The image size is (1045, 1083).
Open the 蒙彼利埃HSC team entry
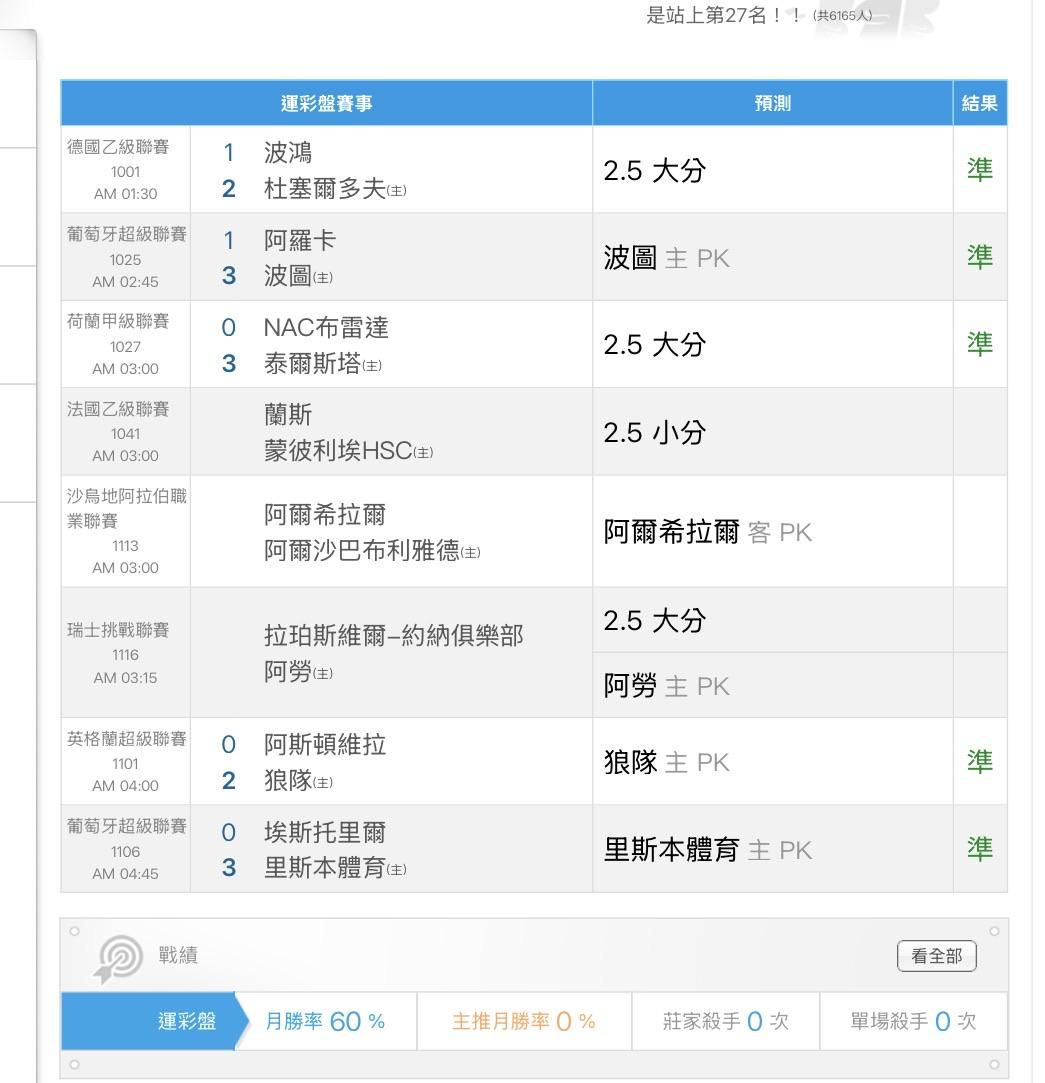[x=338, y=451]
